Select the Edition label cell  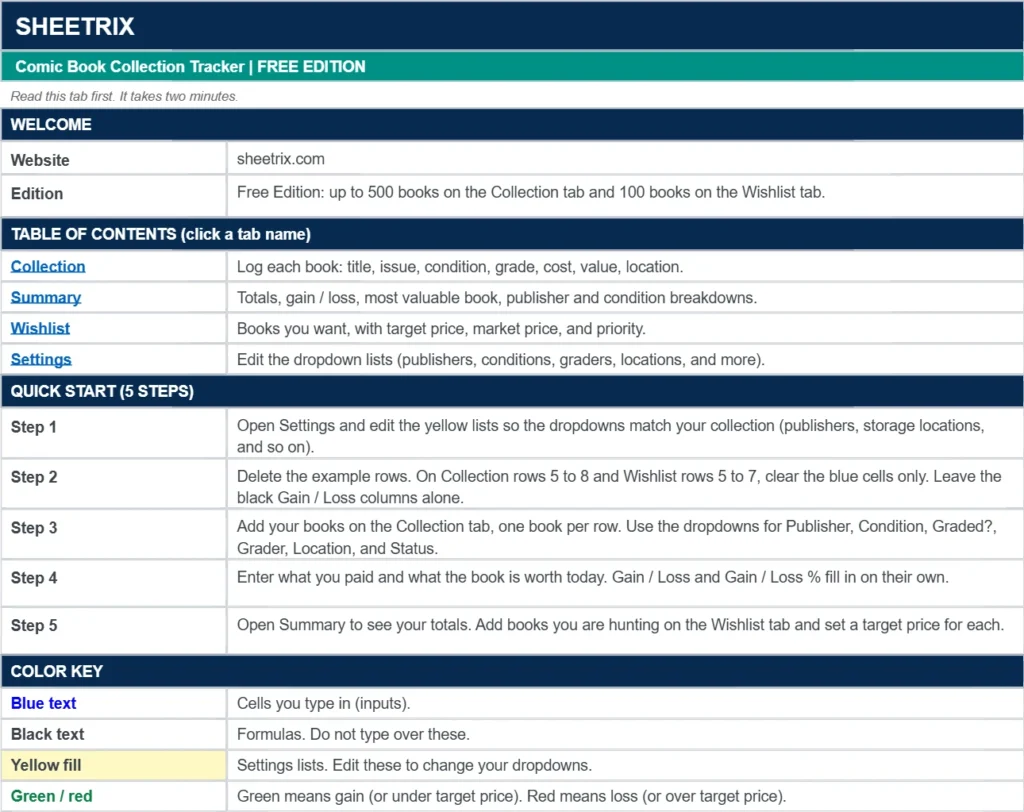click(x=114, y=196)
